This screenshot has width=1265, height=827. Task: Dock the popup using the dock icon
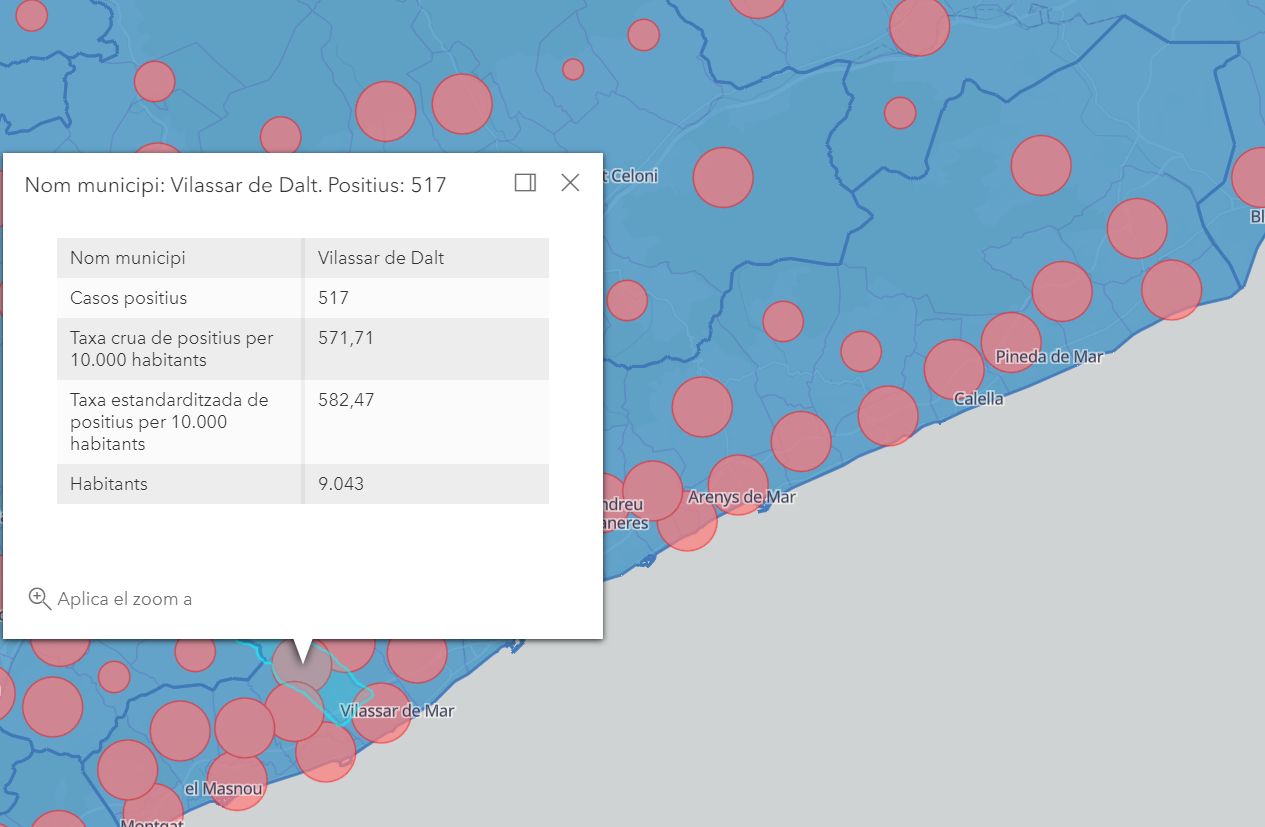tap(525, 182)
